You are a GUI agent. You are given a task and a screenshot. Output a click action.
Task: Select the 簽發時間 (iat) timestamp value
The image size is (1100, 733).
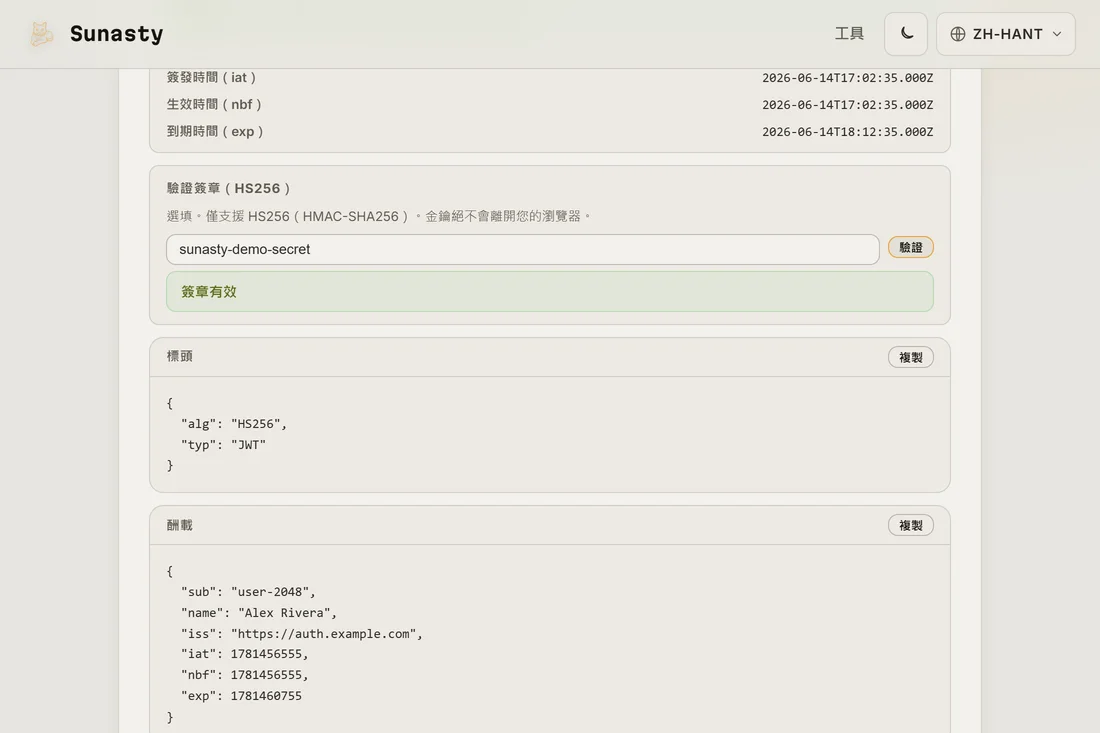point(847,78)
